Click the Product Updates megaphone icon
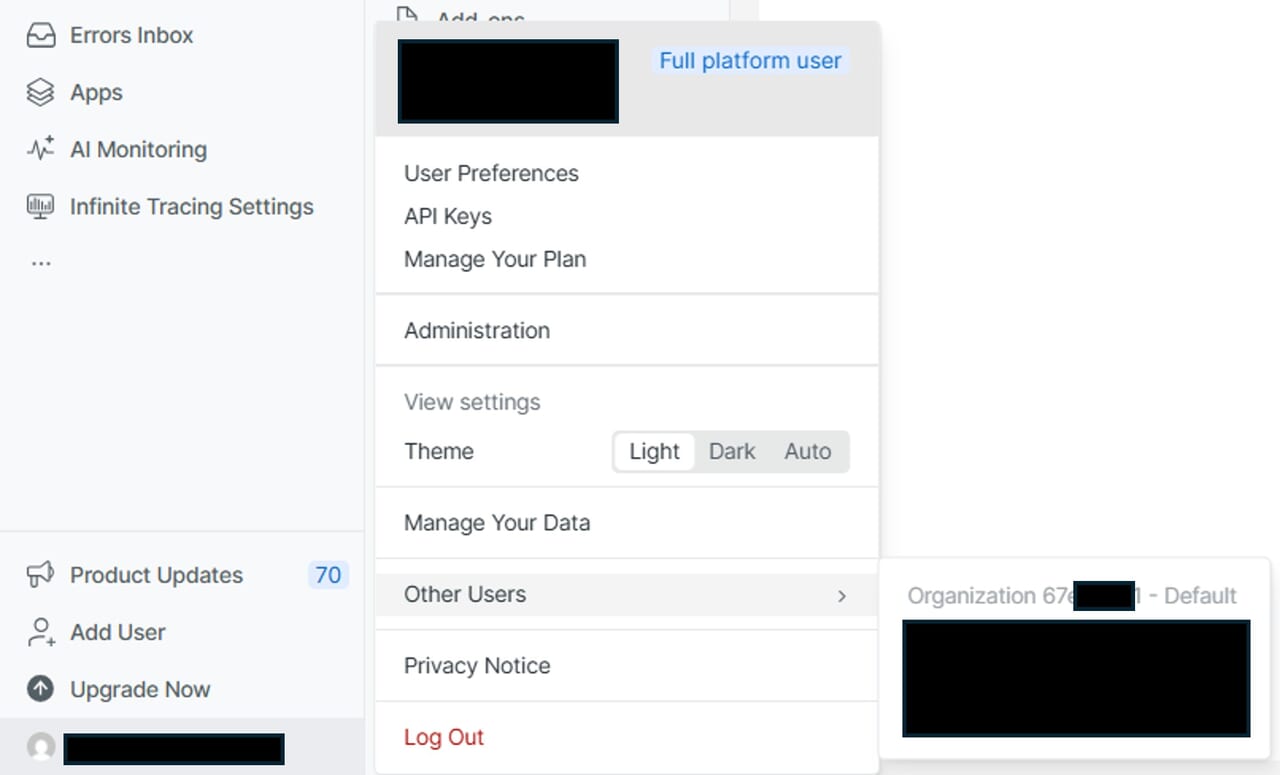The height and width of the screenshot is (775, 1280). pos(40,575)
